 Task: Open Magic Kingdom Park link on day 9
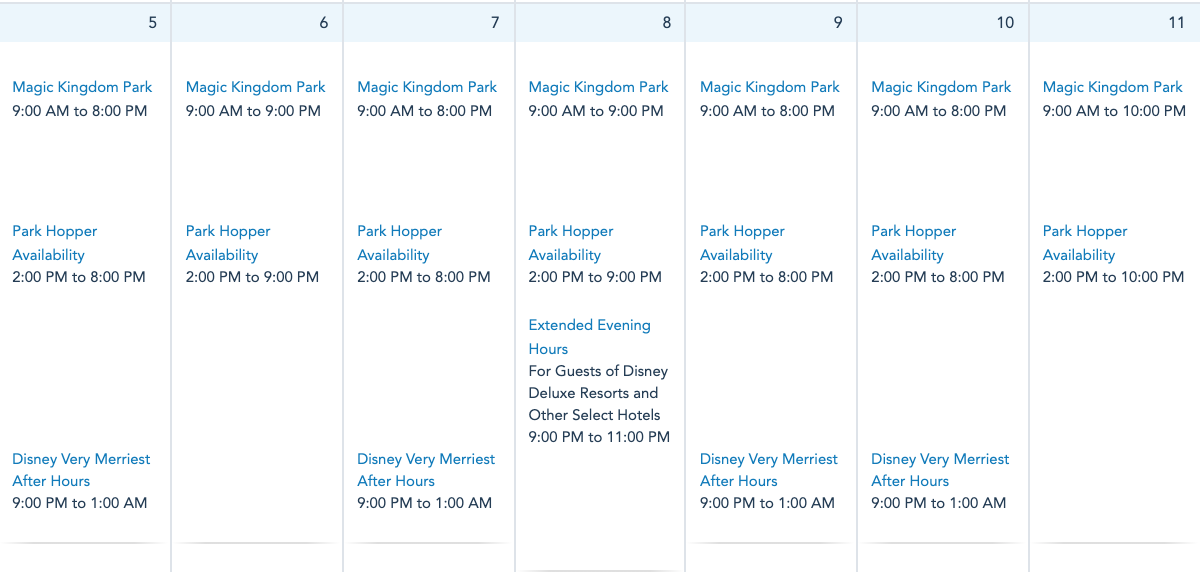click(770, 87)
